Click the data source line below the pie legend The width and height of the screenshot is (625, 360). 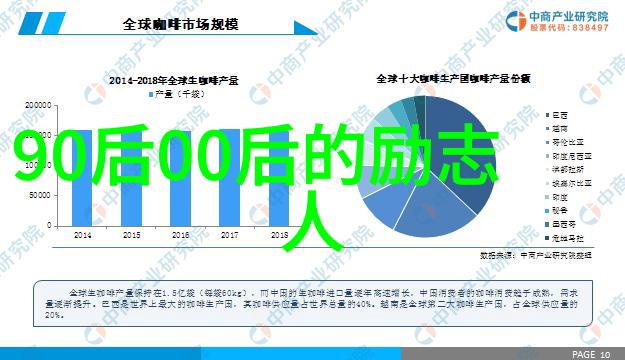(x=536, y=255)
